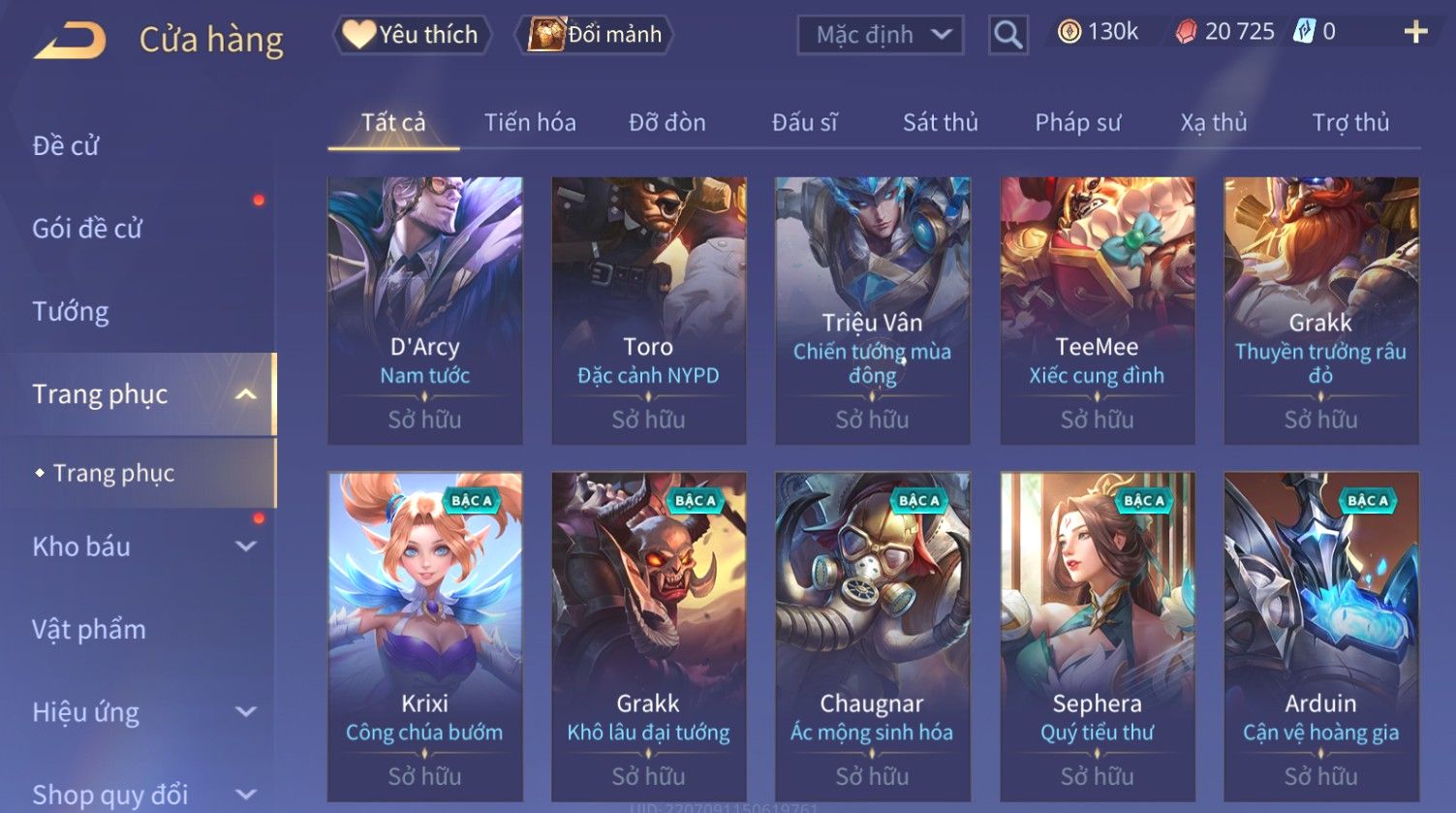Go back using the golden return arrow

pyautogui.click(x=70, y=41)
